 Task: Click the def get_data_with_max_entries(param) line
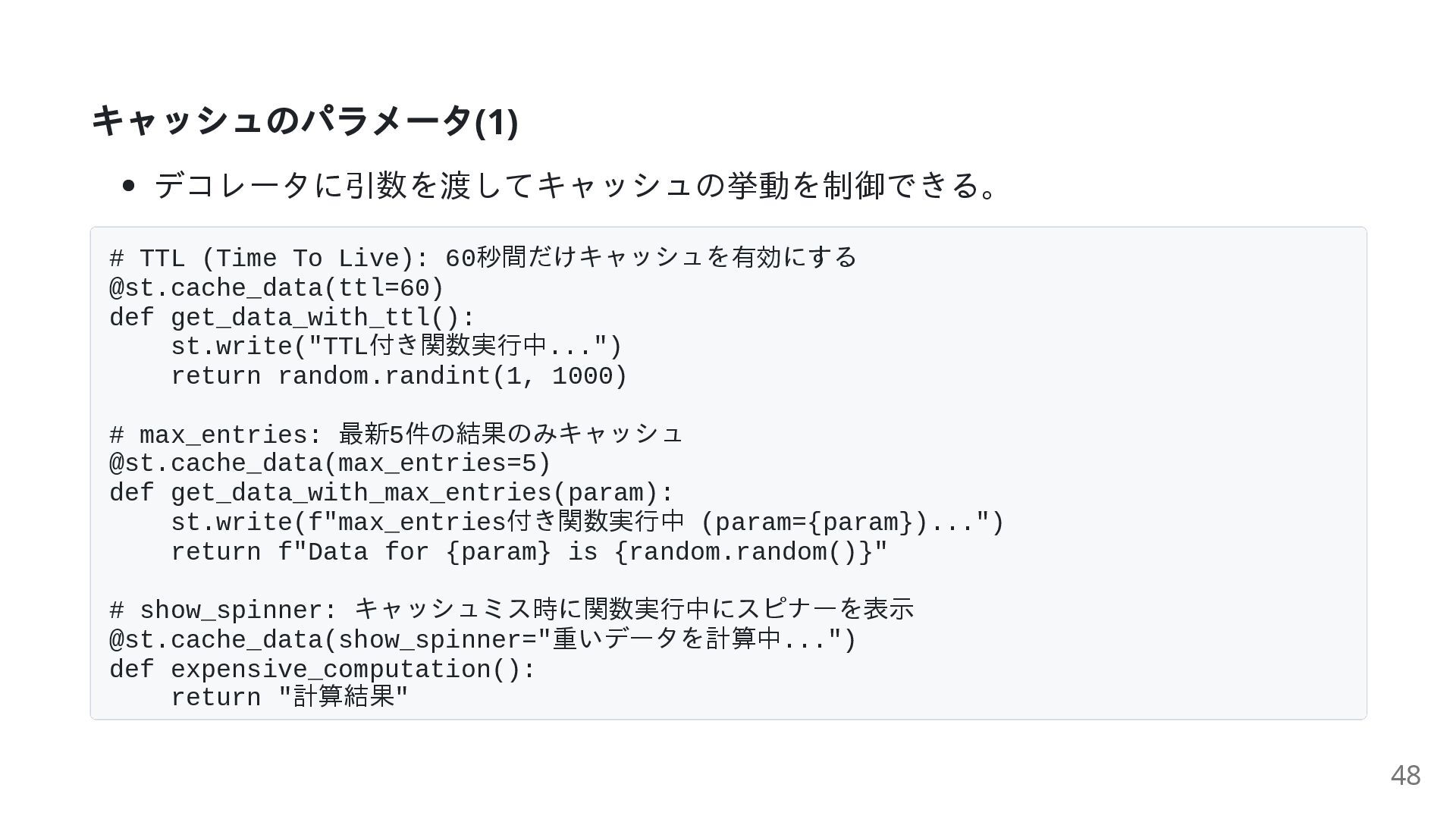click(391, 493)
